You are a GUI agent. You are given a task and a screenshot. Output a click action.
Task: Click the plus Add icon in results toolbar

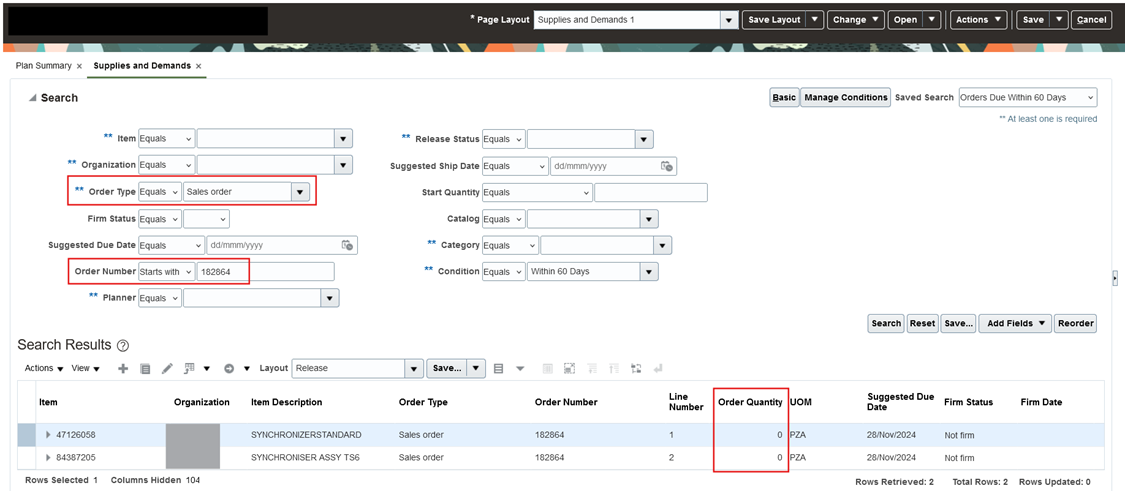(123, 368)
